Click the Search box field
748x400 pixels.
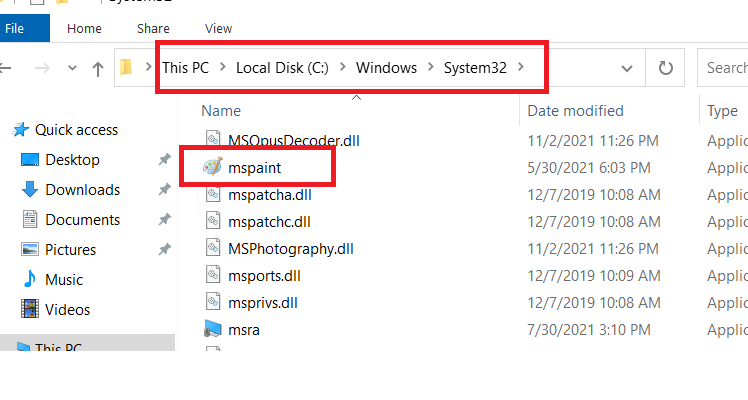[x=725, y=68]
